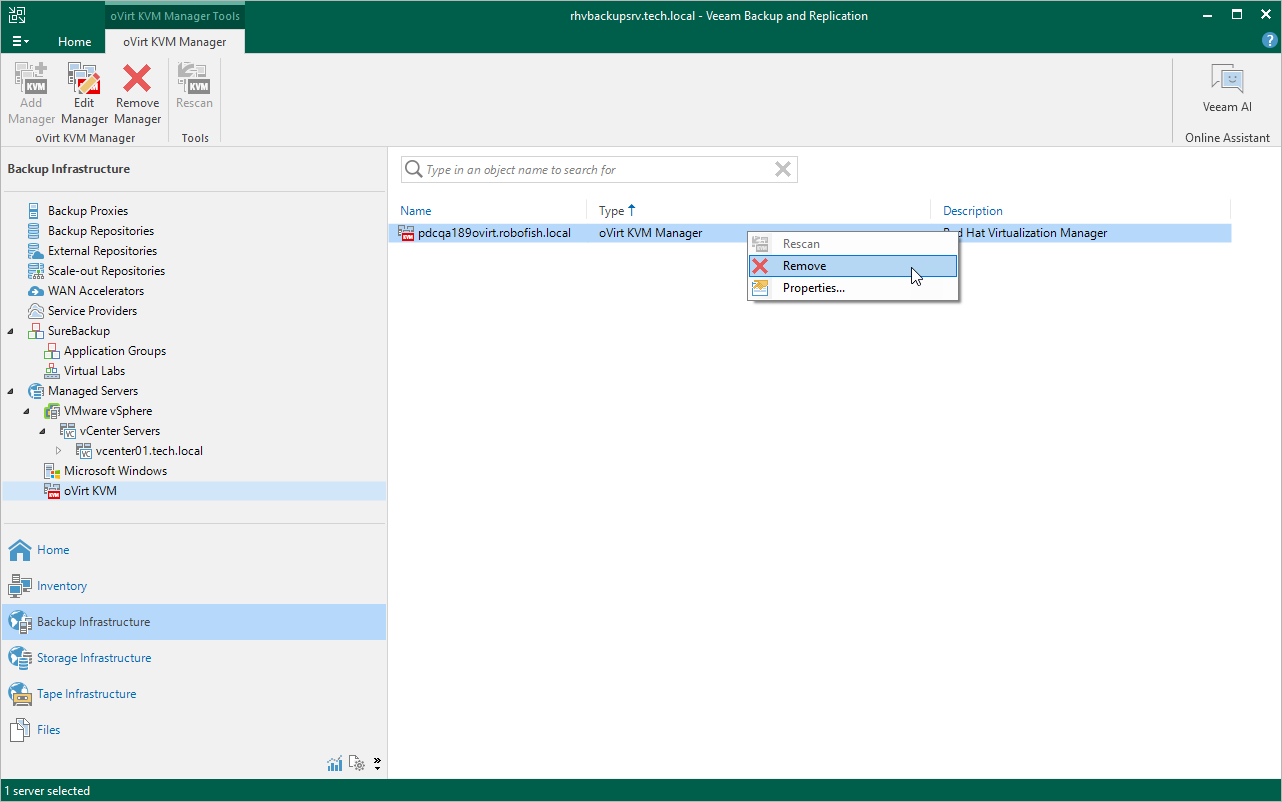Viewport: 1282px width, 802px height.
Task: Select the Backup Proxies icon in the tree
Action: pos(35,211)
